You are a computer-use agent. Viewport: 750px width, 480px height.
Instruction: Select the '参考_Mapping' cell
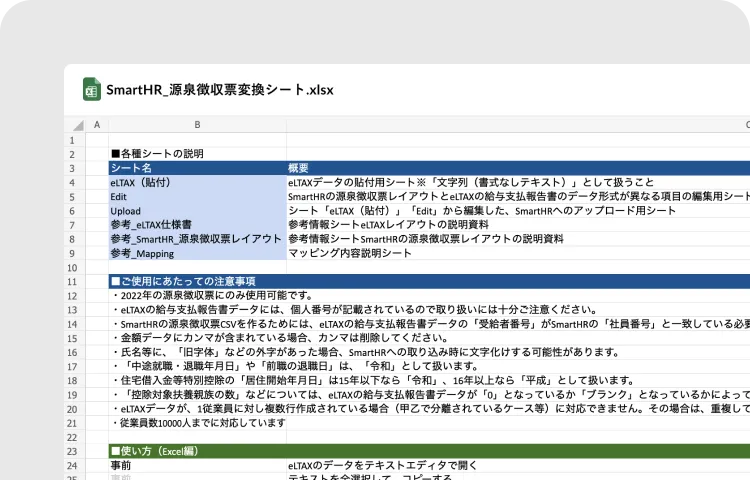198,253
